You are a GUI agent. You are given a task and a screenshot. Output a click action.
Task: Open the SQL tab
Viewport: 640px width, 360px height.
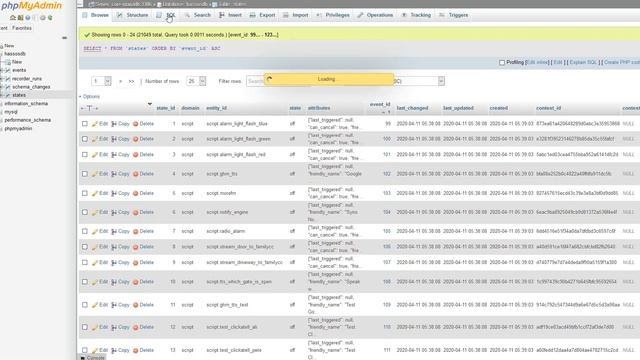coord(166,15)
